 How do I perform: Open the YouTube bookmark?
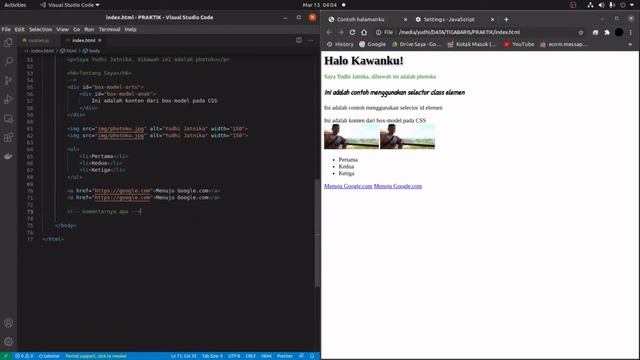click(519, 44)
